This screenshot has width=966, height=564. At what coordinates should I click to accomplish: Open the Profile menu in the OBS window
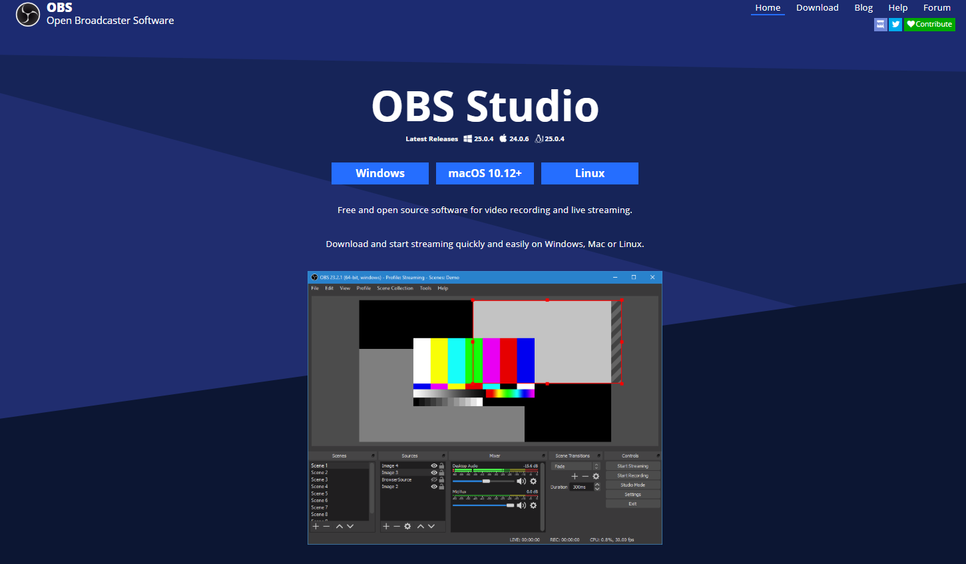click(363, 288)
